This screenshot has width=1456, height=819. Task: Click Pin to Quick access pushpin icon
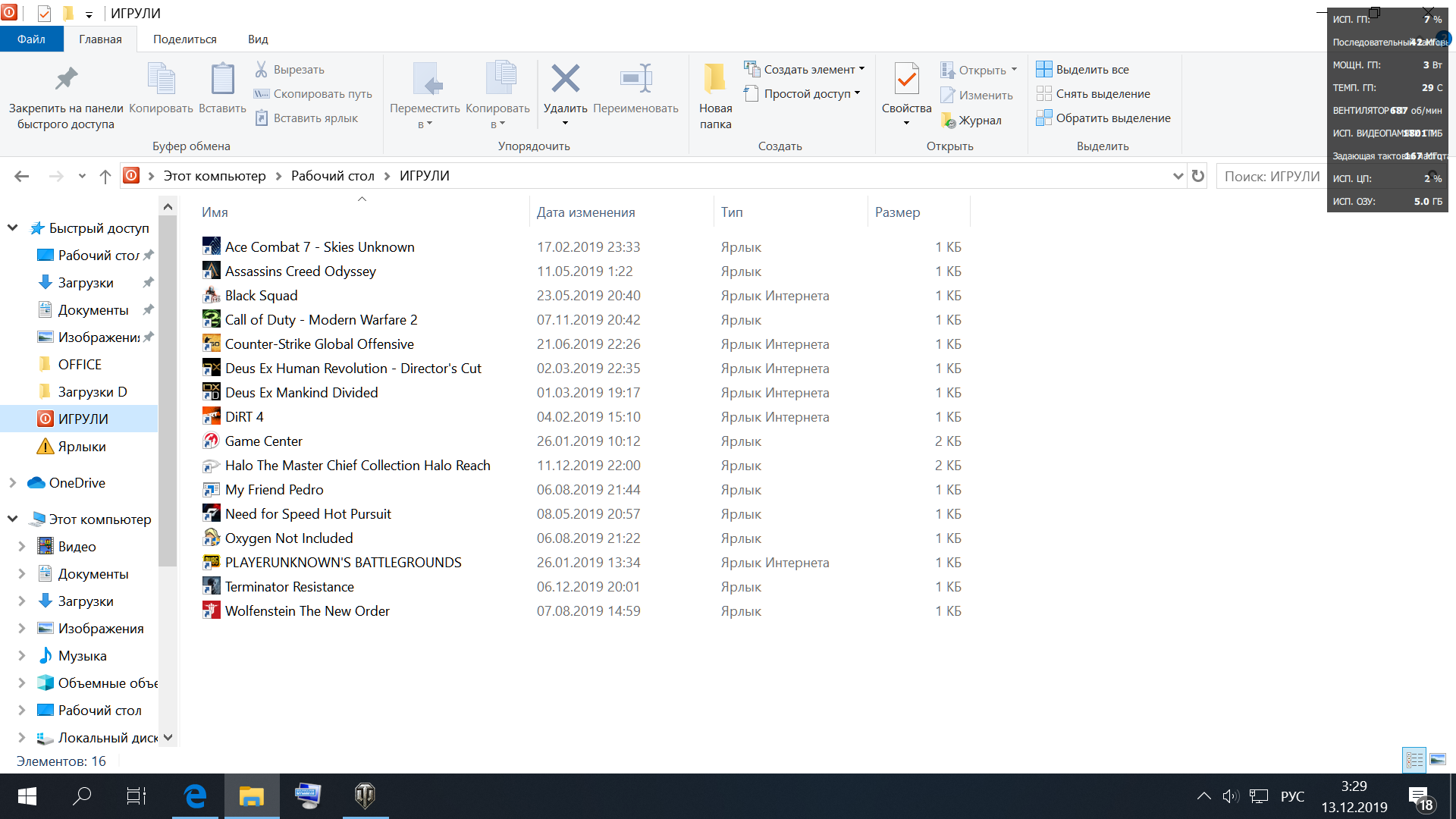point(66,79)
